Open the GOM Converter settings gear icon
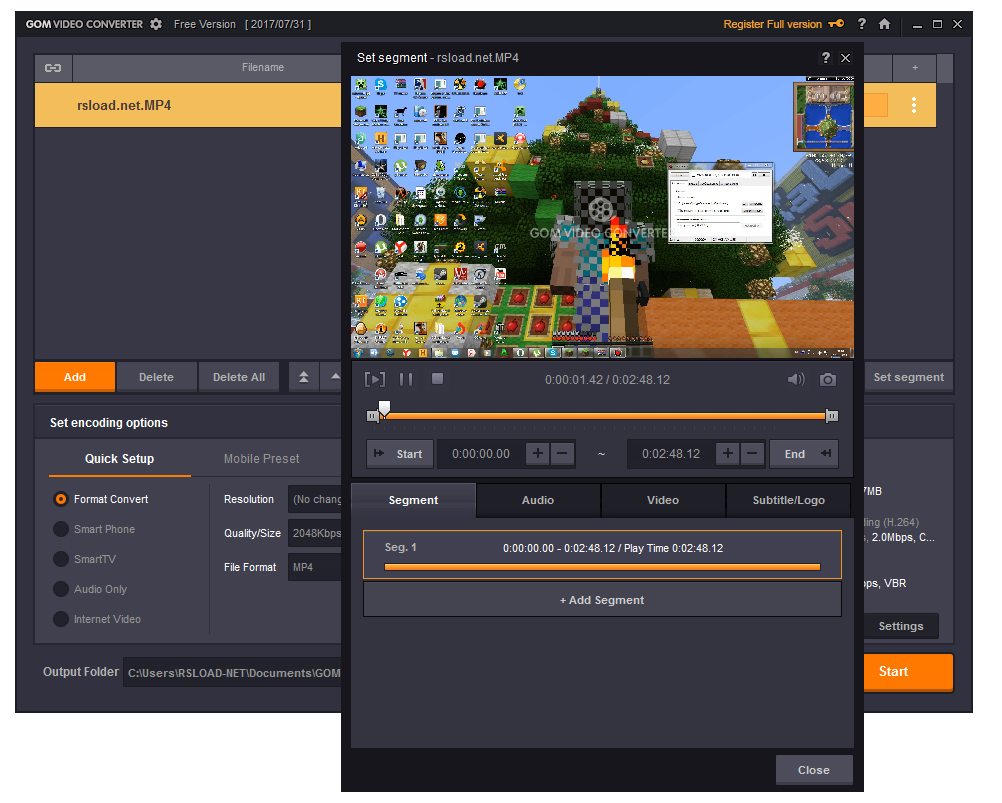1002x803 pixels. [156, 23]
